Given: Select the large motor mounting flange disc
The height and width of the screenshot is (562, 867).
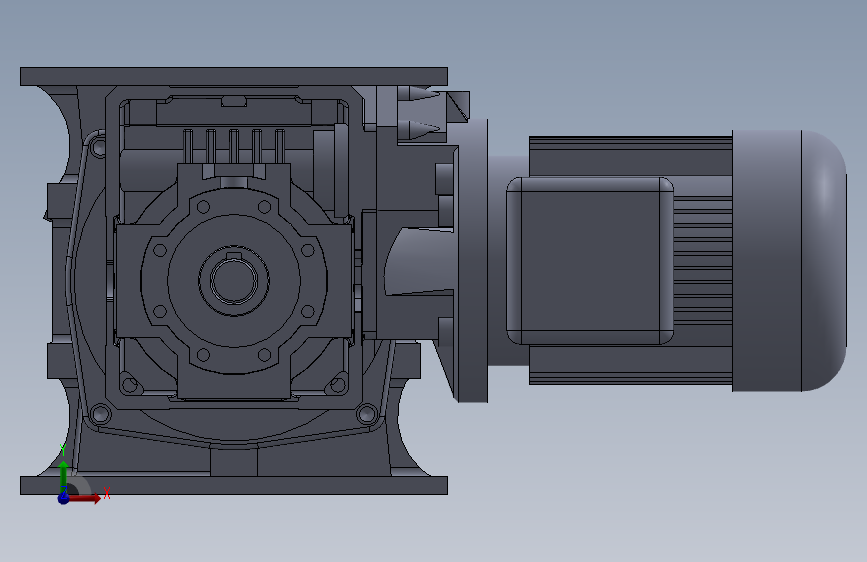Looking at the screenshot, I should [x=471, y=260].
